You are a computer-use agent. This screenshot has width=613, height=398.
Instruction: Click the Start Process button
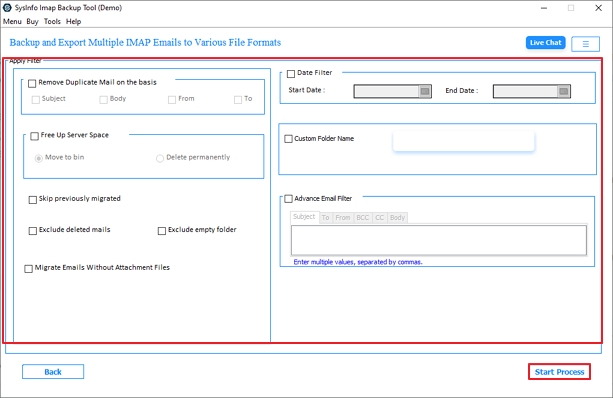coord(559,372)
